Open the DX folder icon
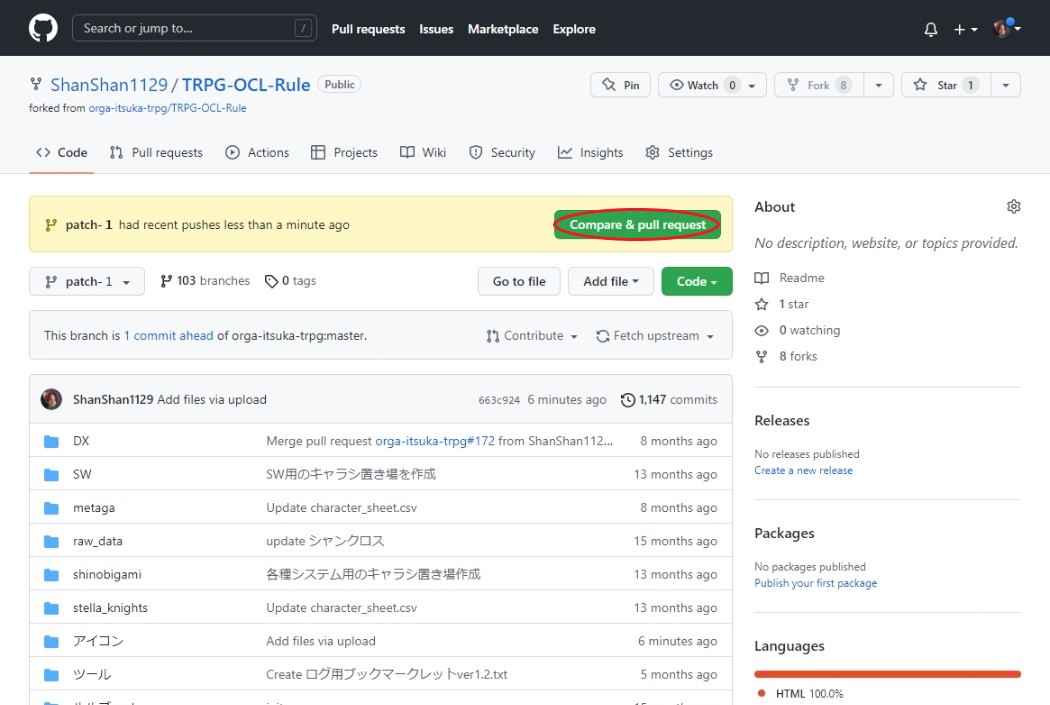 click(52, 441)
